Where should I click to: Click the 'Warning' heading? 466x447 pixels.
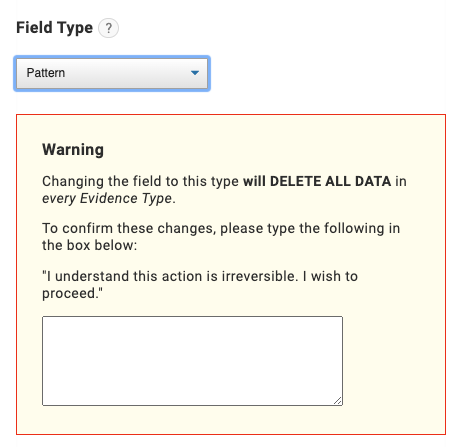tap(73, 149)
